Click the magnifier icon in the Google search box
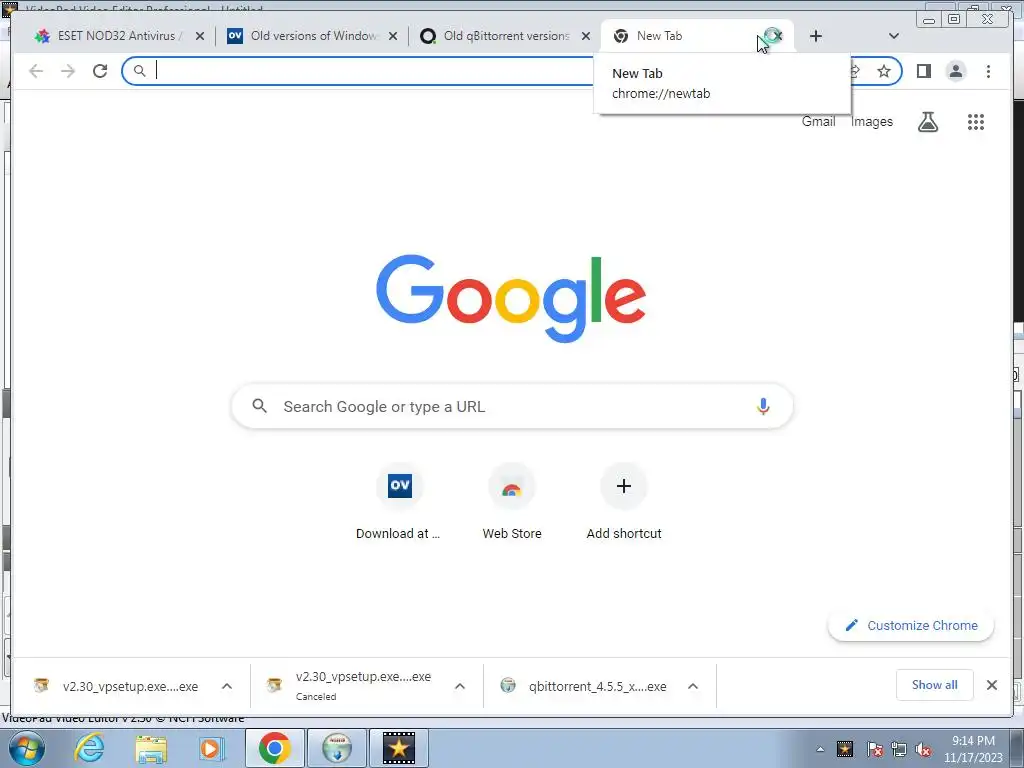Screen dimensions: 1024x768 click(x=259, y=406)
